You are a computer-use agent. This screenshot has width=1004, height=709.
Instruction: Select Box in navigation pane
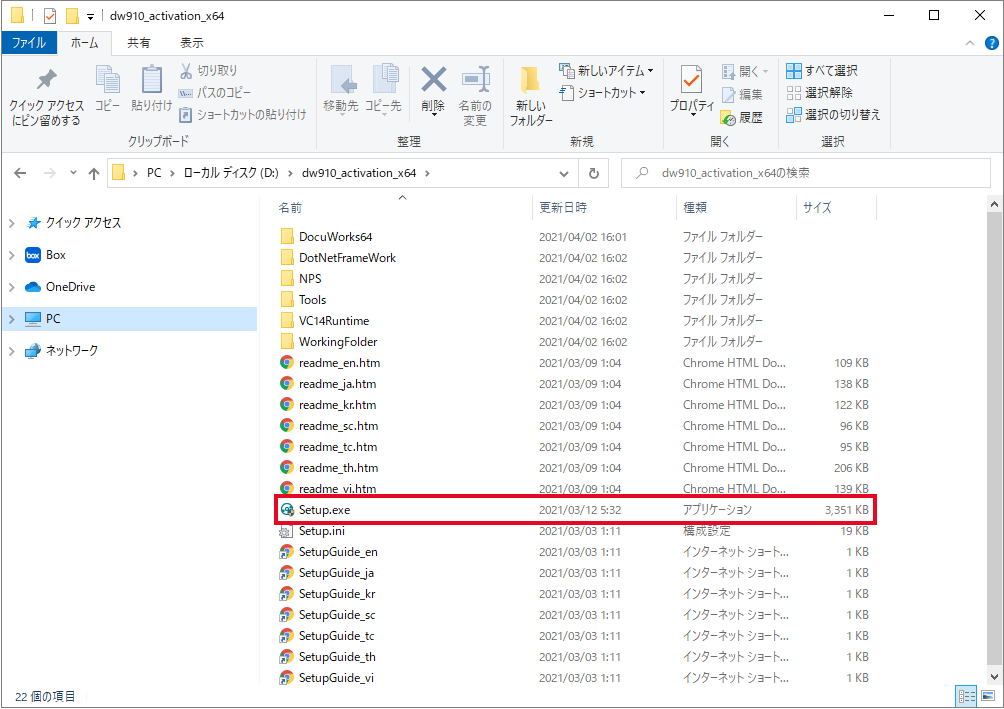click(x=45, y=255)
